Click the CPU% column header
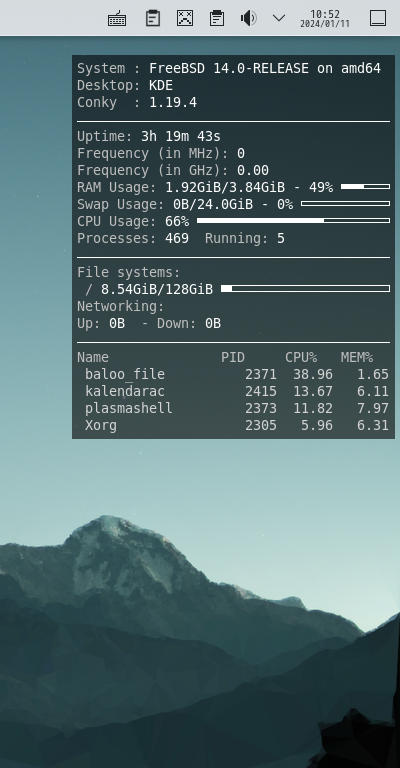 pos(301,358)
